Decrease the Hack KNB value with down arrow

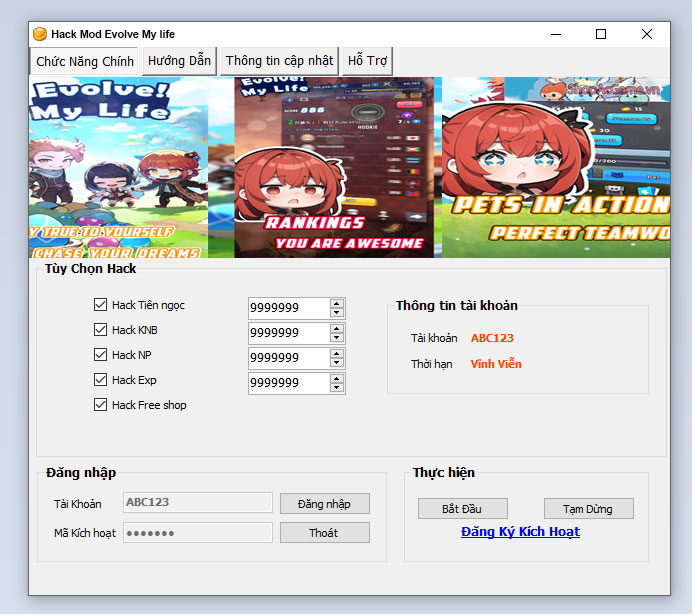(337, 338)
